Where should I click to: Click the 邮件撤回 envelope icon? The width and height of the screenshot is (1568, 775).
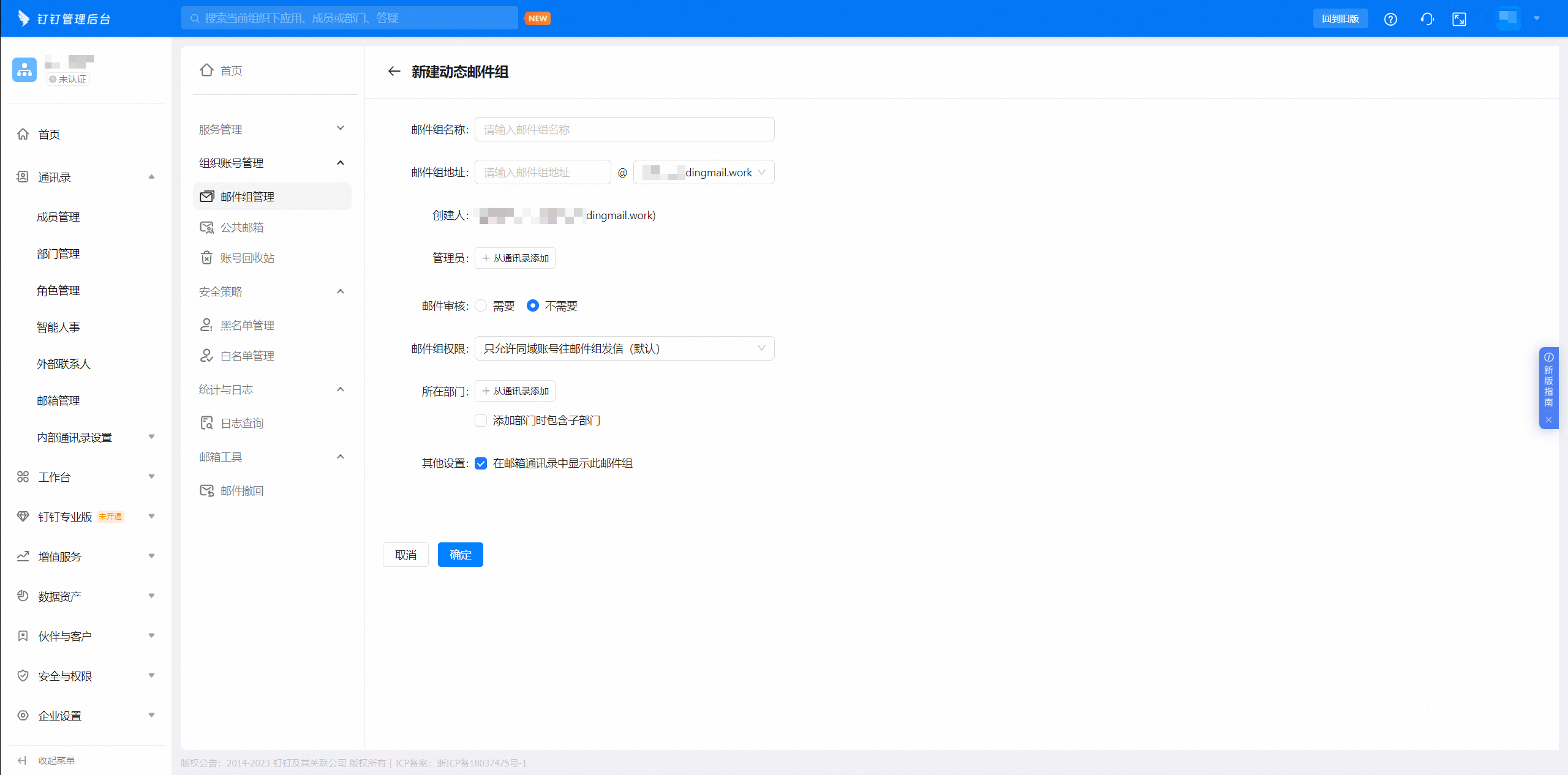pos(207,490)
